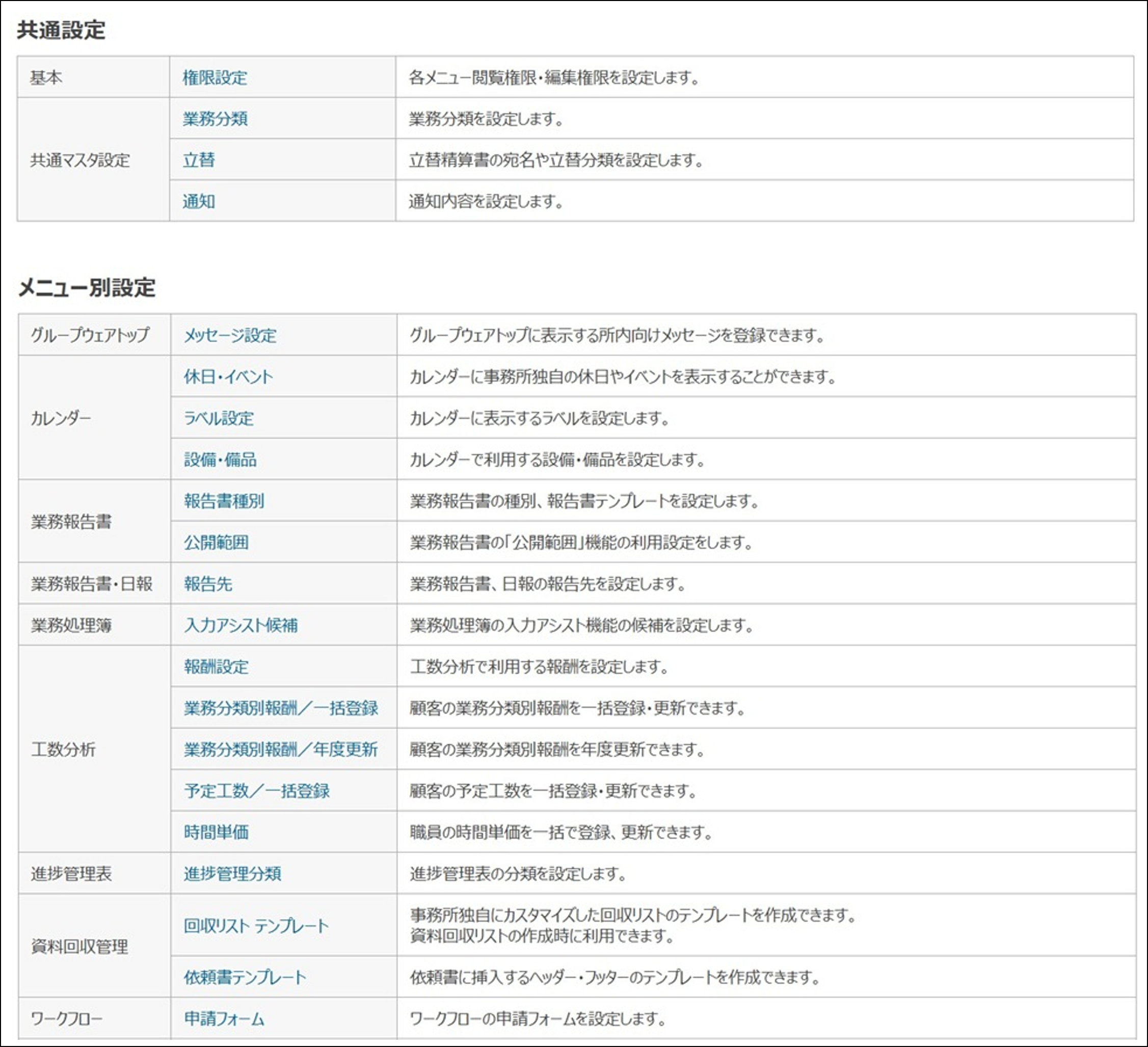Open ラベル設定 for the calendar
Image resolution: width=1148 pixels, height=1047 pixels.
click(x=219, y=418)
